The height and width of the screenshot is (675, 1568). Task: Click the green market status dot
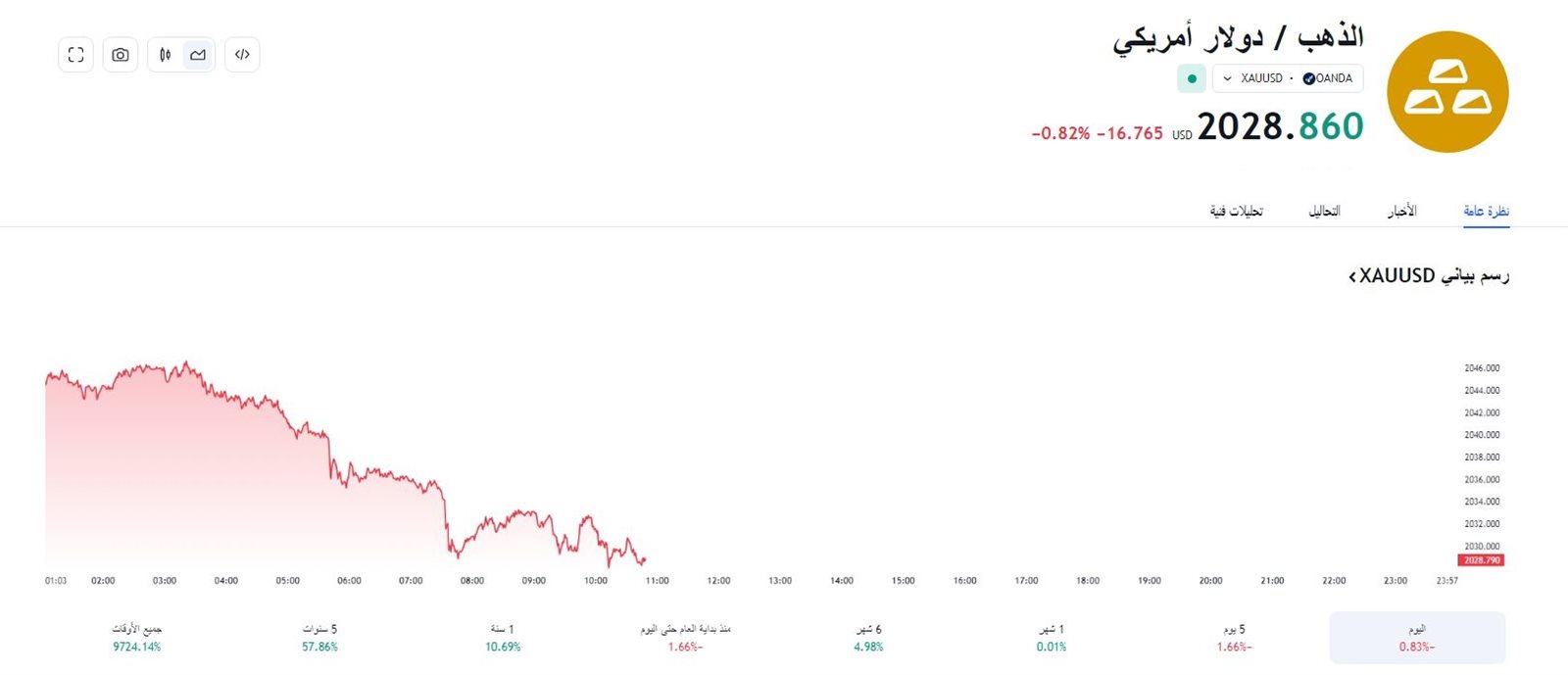[1192, 78]
